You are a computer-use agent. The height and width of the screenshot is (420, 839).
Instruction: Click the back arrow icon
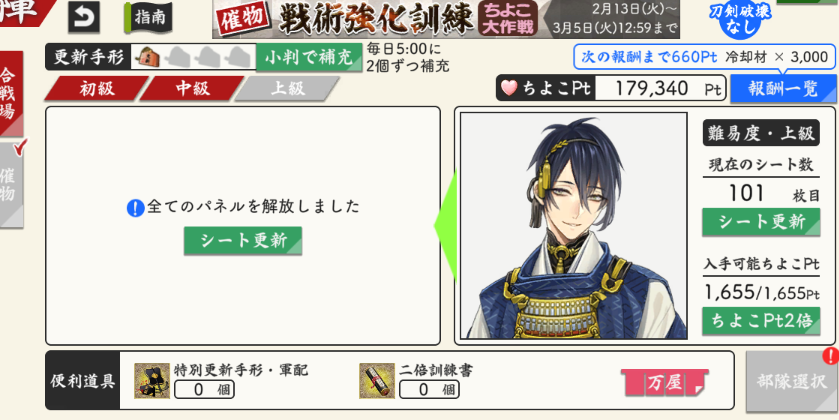tap(84, 17)
